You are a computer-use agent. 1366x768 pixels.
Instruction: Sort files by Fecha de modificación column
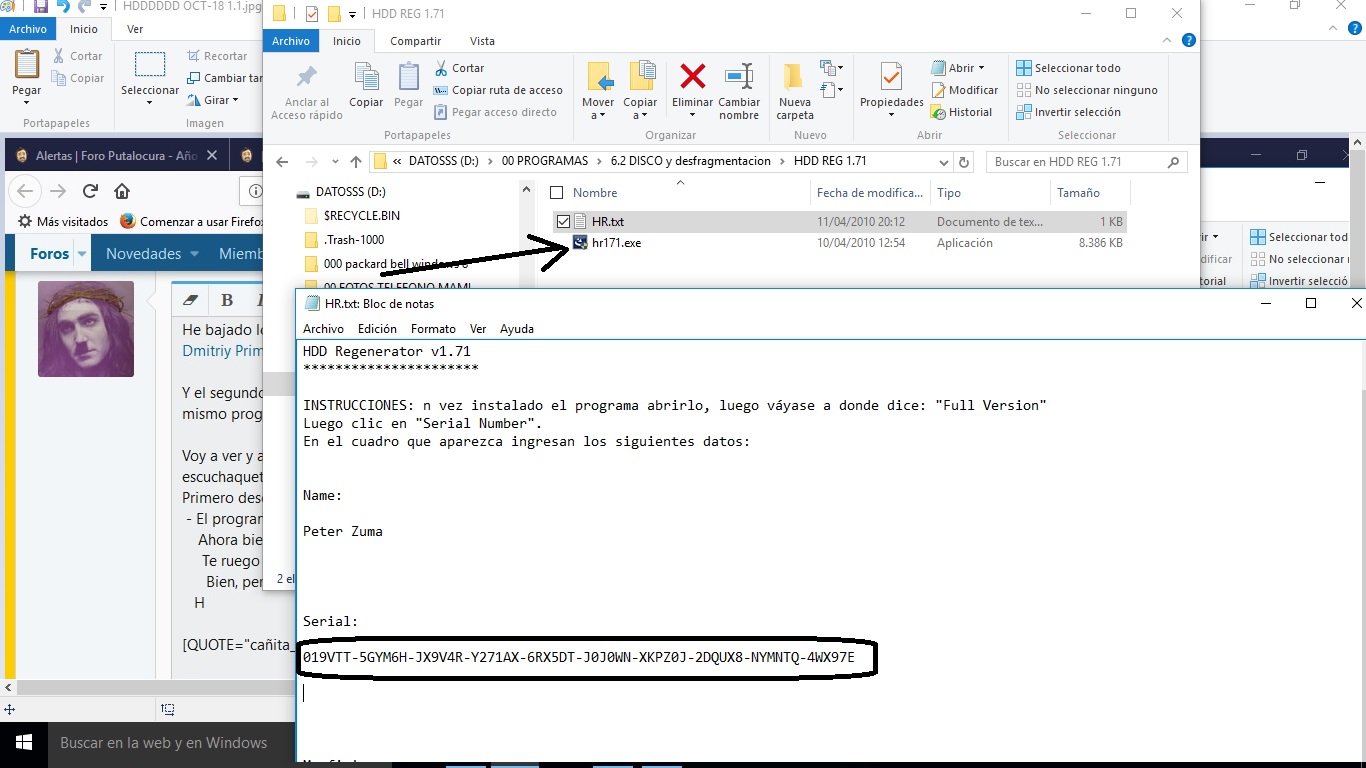click(x=870, y=193)
